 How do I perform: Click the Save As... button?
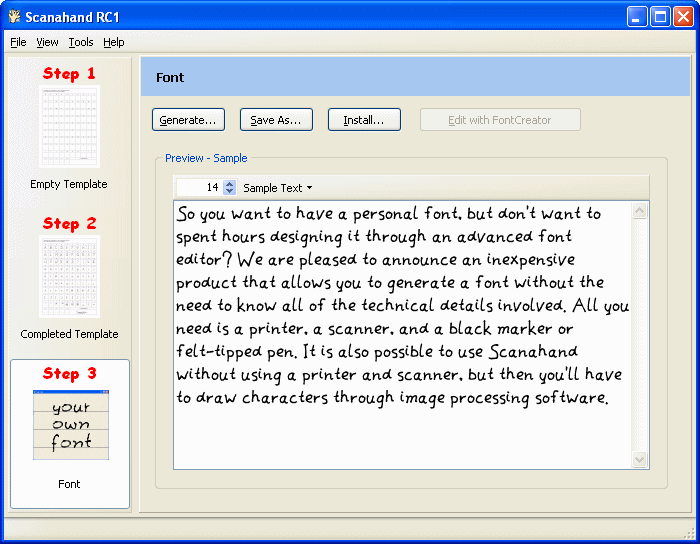[276, 120]
